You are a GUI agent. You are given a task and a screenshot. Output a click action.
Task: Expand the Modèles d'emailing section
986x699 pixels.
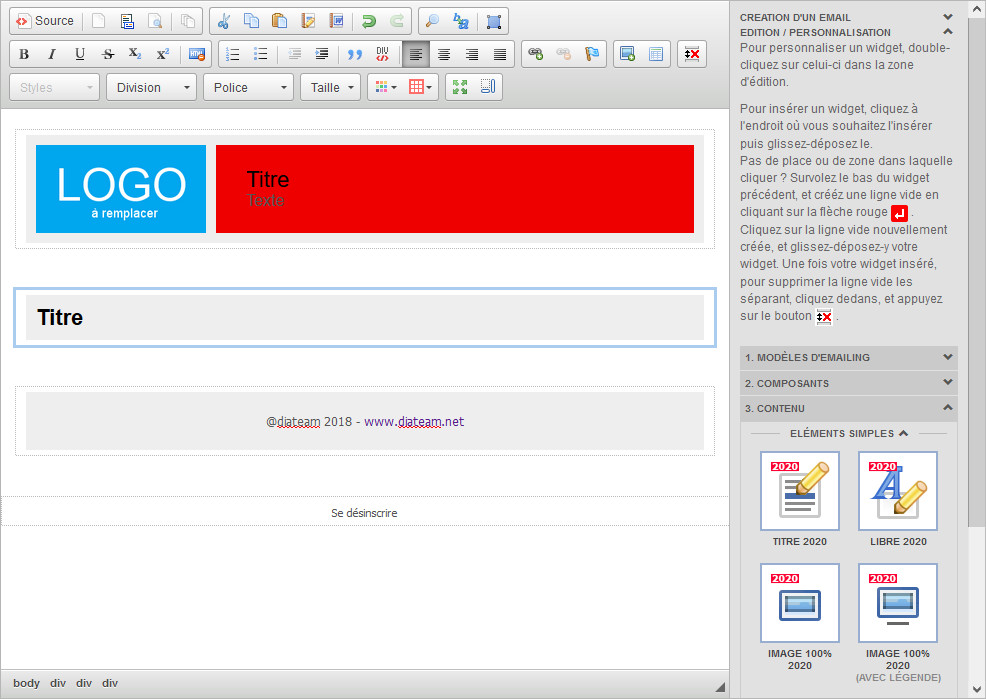tap(849, 357)
